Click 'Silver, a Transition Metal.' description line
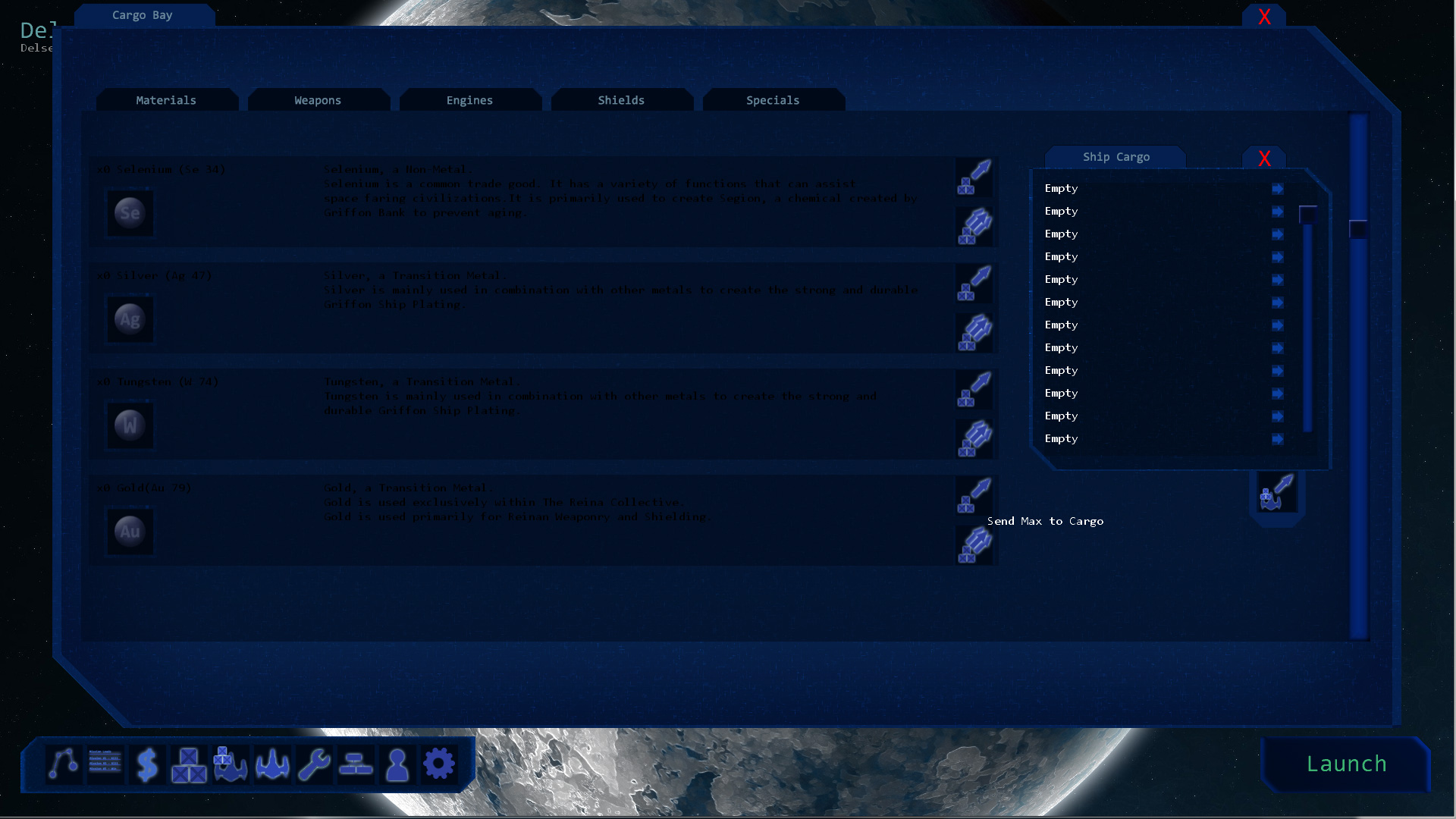 416,275
